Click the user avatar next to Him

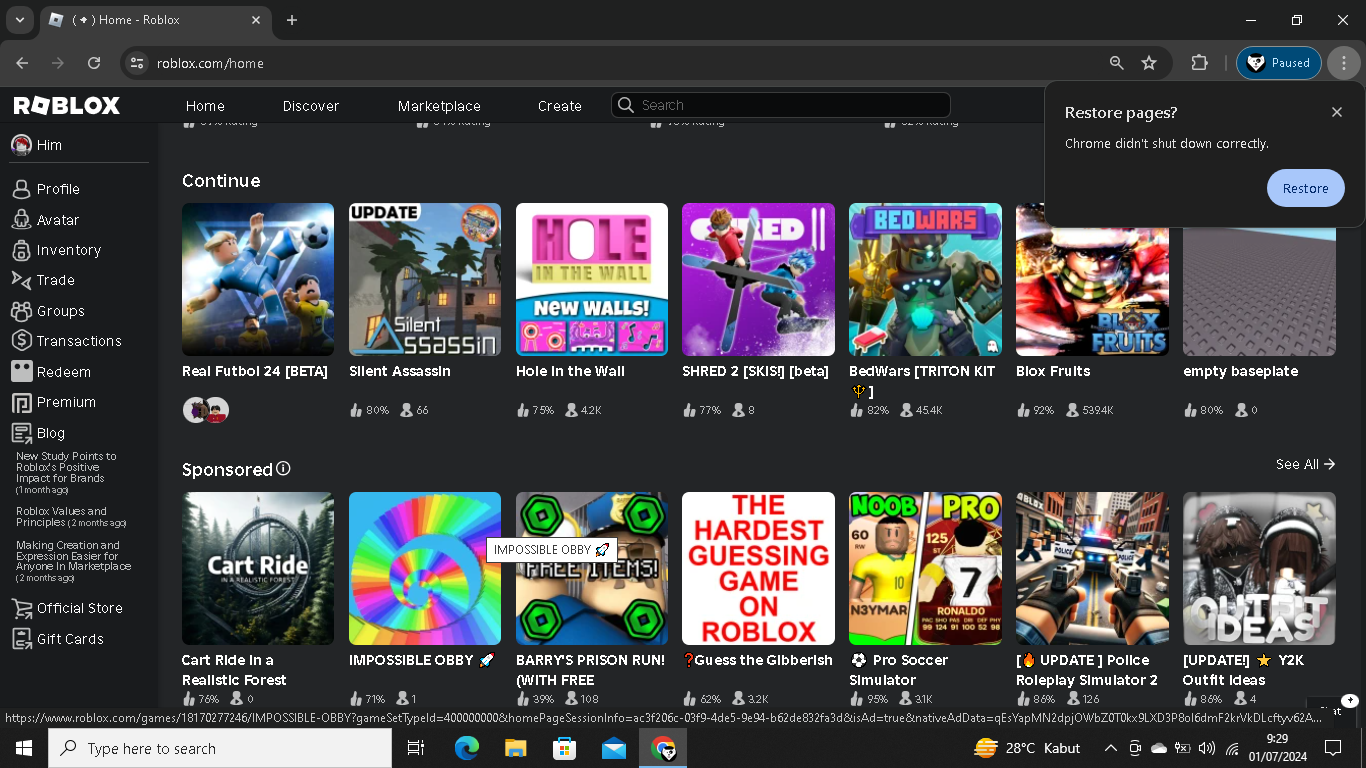click(x=21, y=145)
